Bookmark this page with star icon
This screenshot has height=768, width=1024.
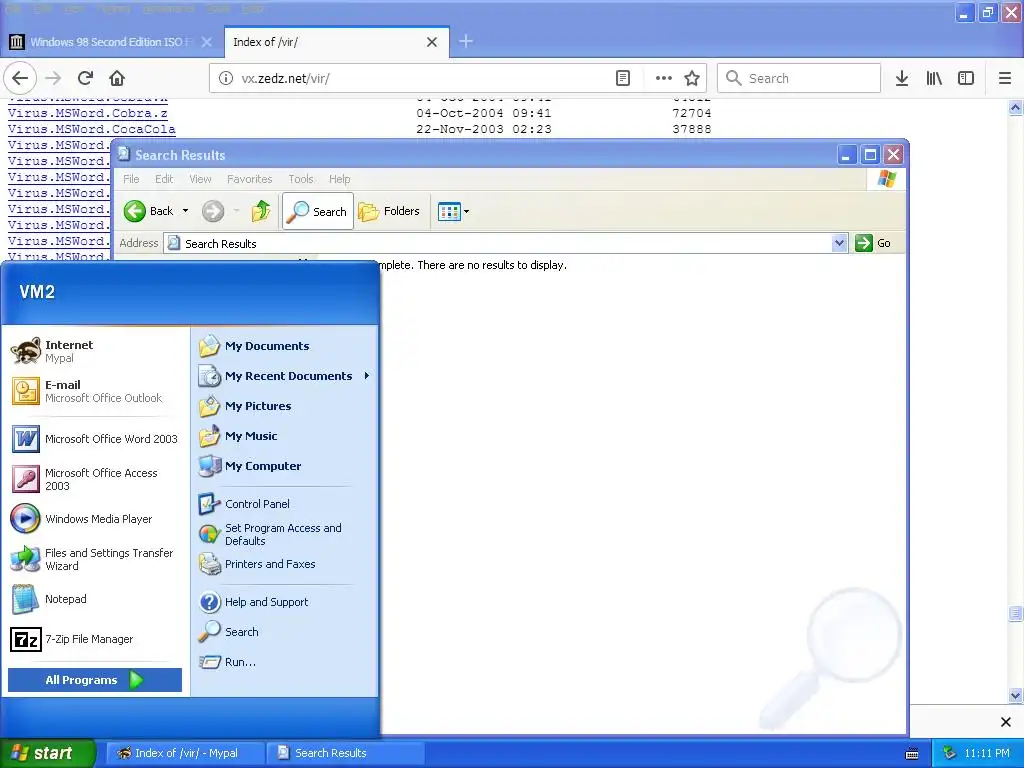tap(692, 78)
